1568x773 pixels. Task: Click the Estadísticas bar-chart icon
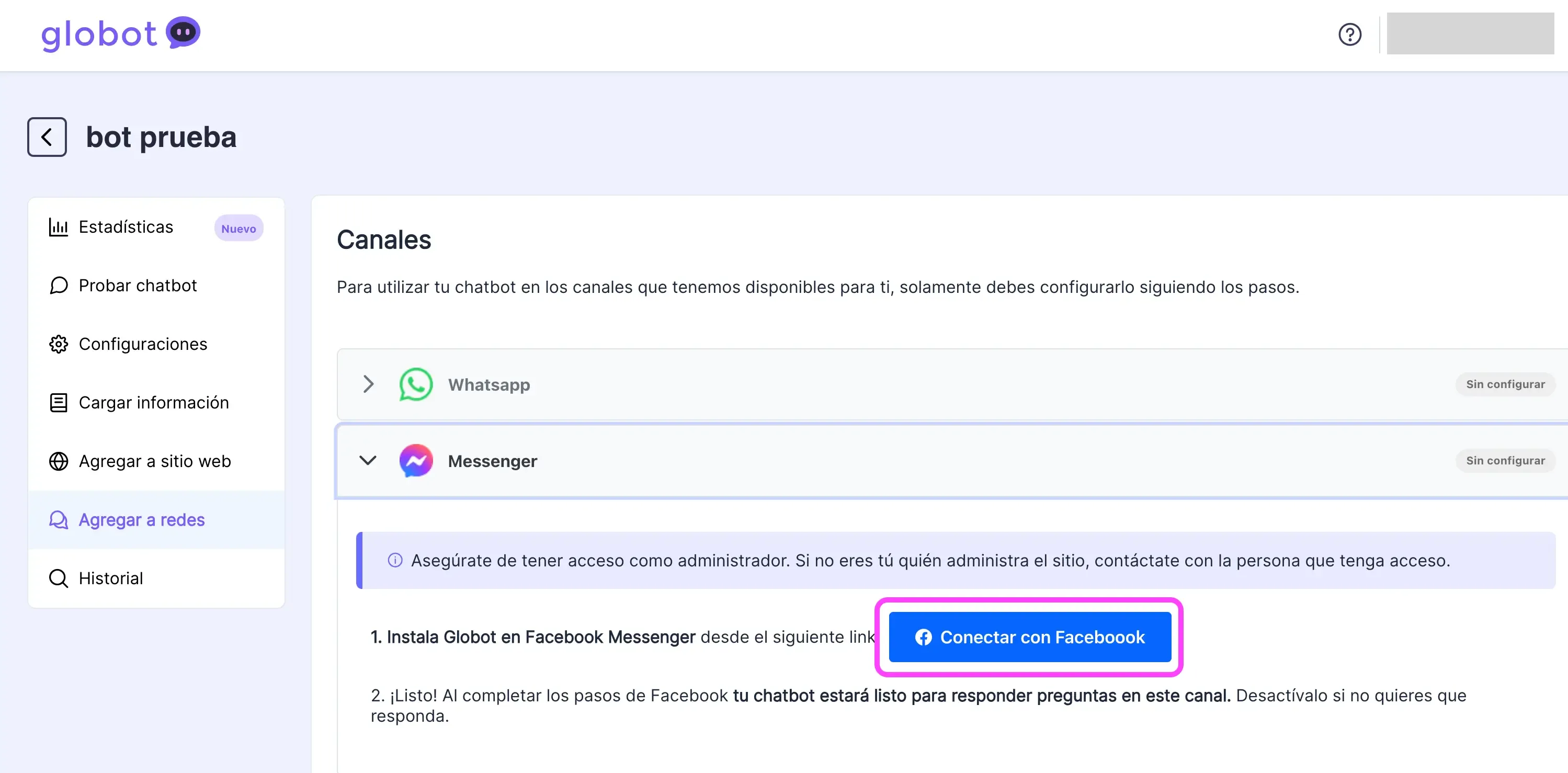pyautogui.click(x=58, y=226)
